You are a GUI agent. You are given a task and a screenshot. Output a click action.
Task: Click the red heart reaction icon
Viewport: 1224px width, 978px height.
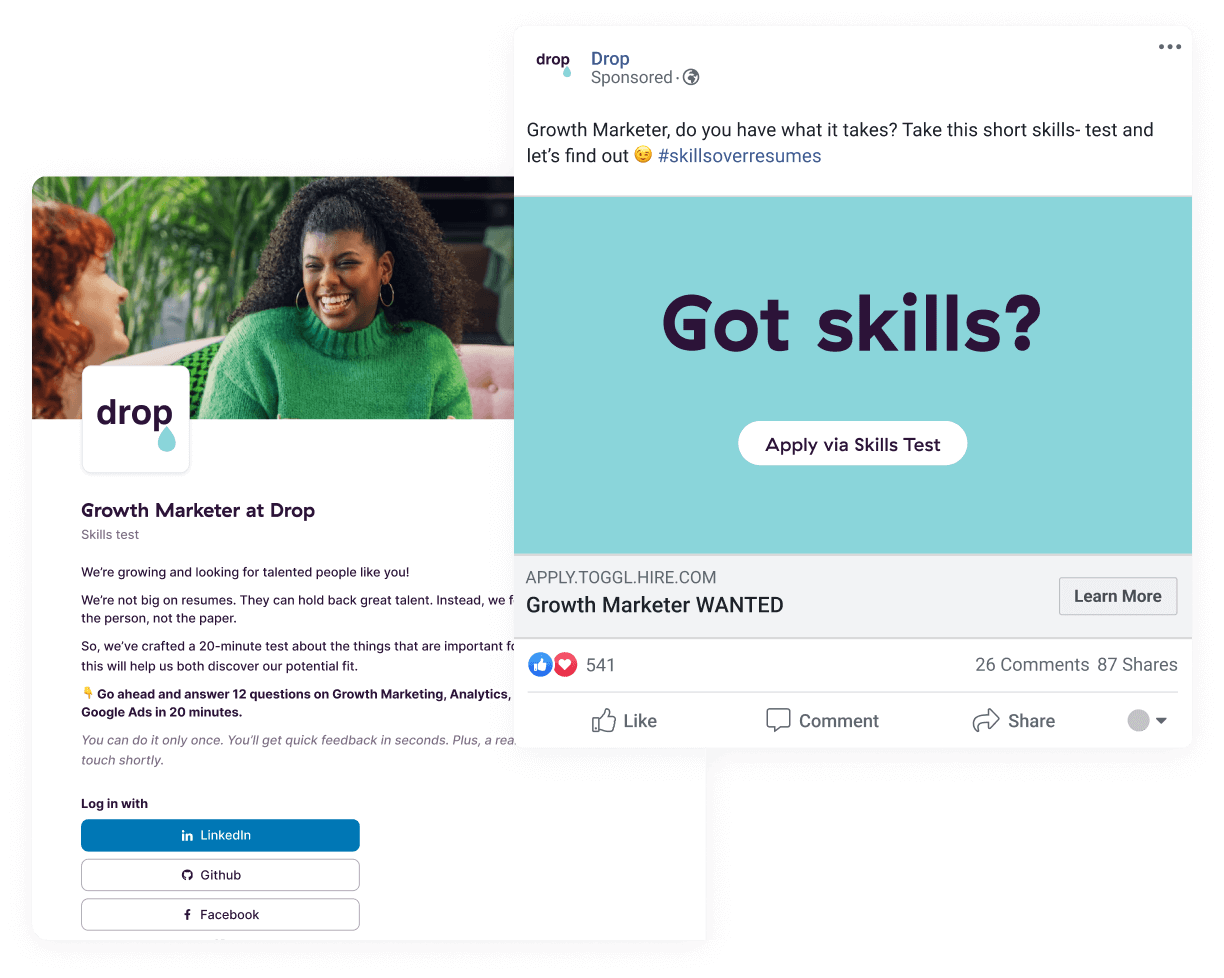(565, 664)
